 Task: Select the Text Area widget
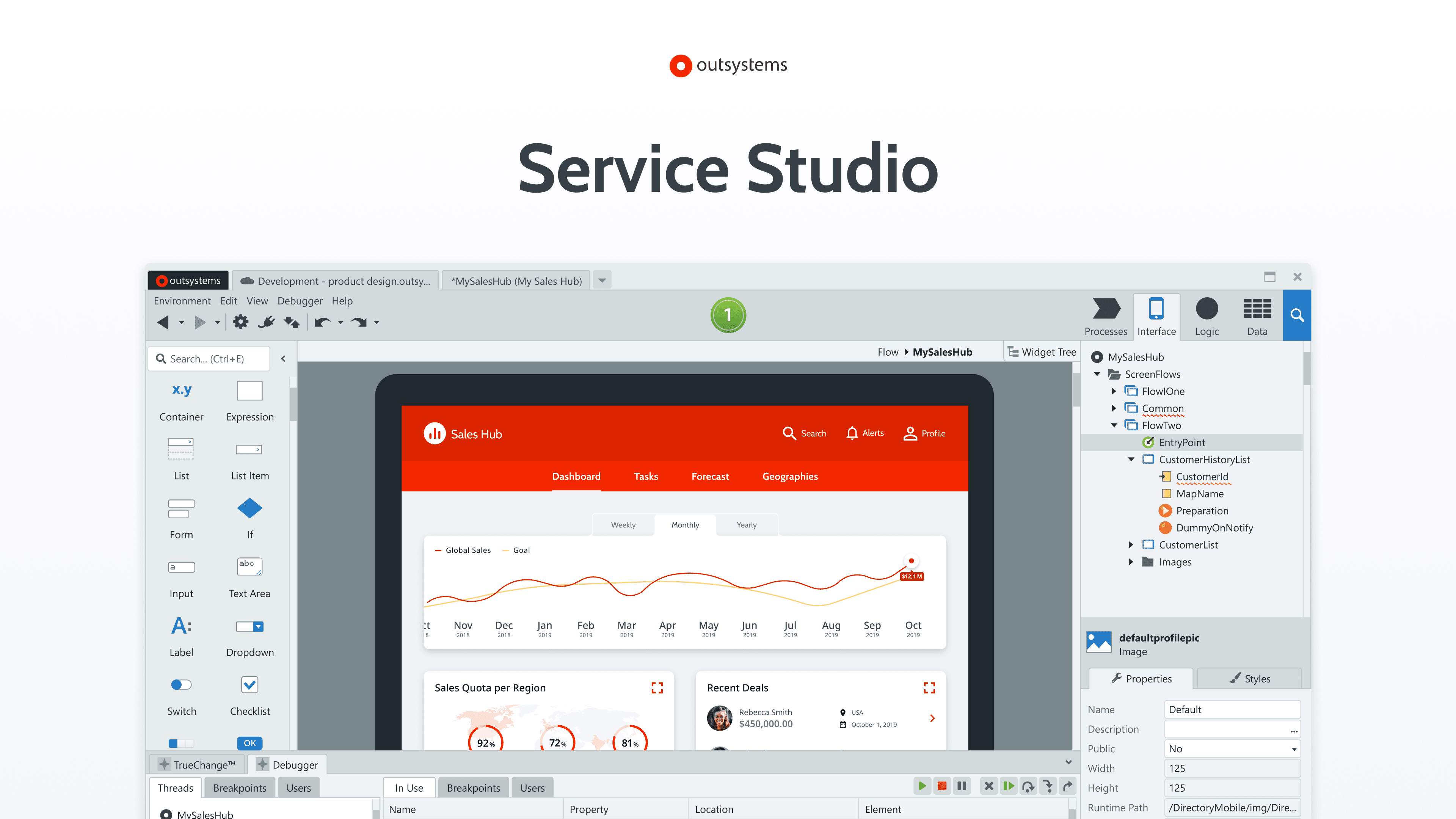250,578
